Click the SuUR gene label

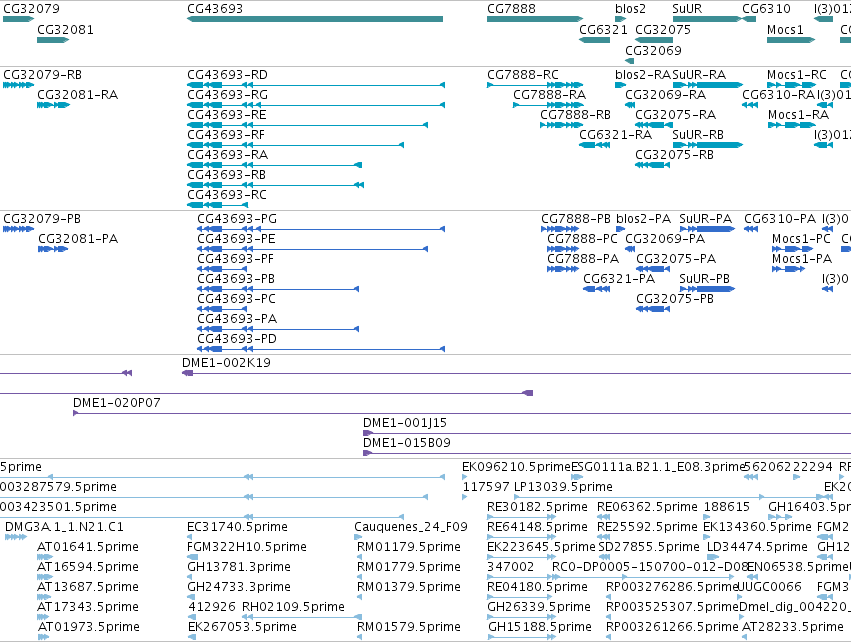687,9
